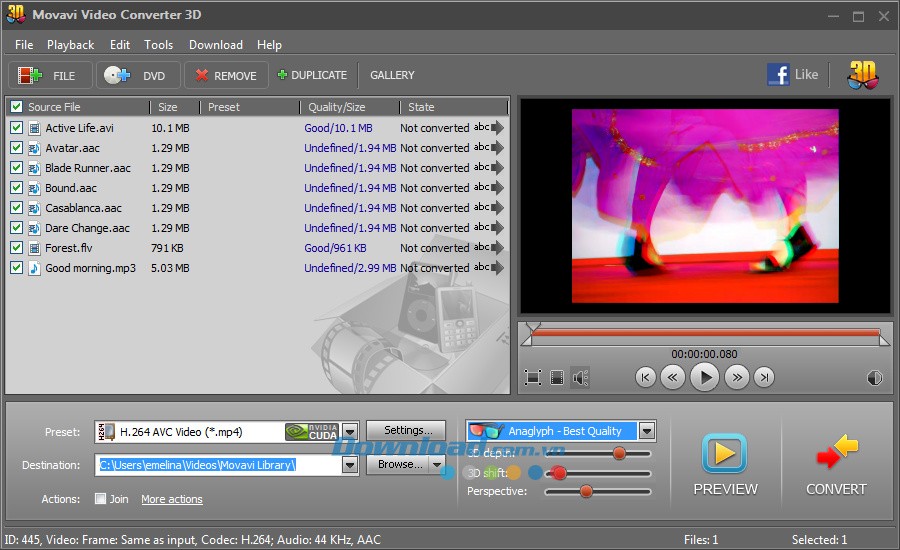Screen dimensions: 900x550
Task: Click the 3D shift slider handle
Action: [x=559, y=473]
